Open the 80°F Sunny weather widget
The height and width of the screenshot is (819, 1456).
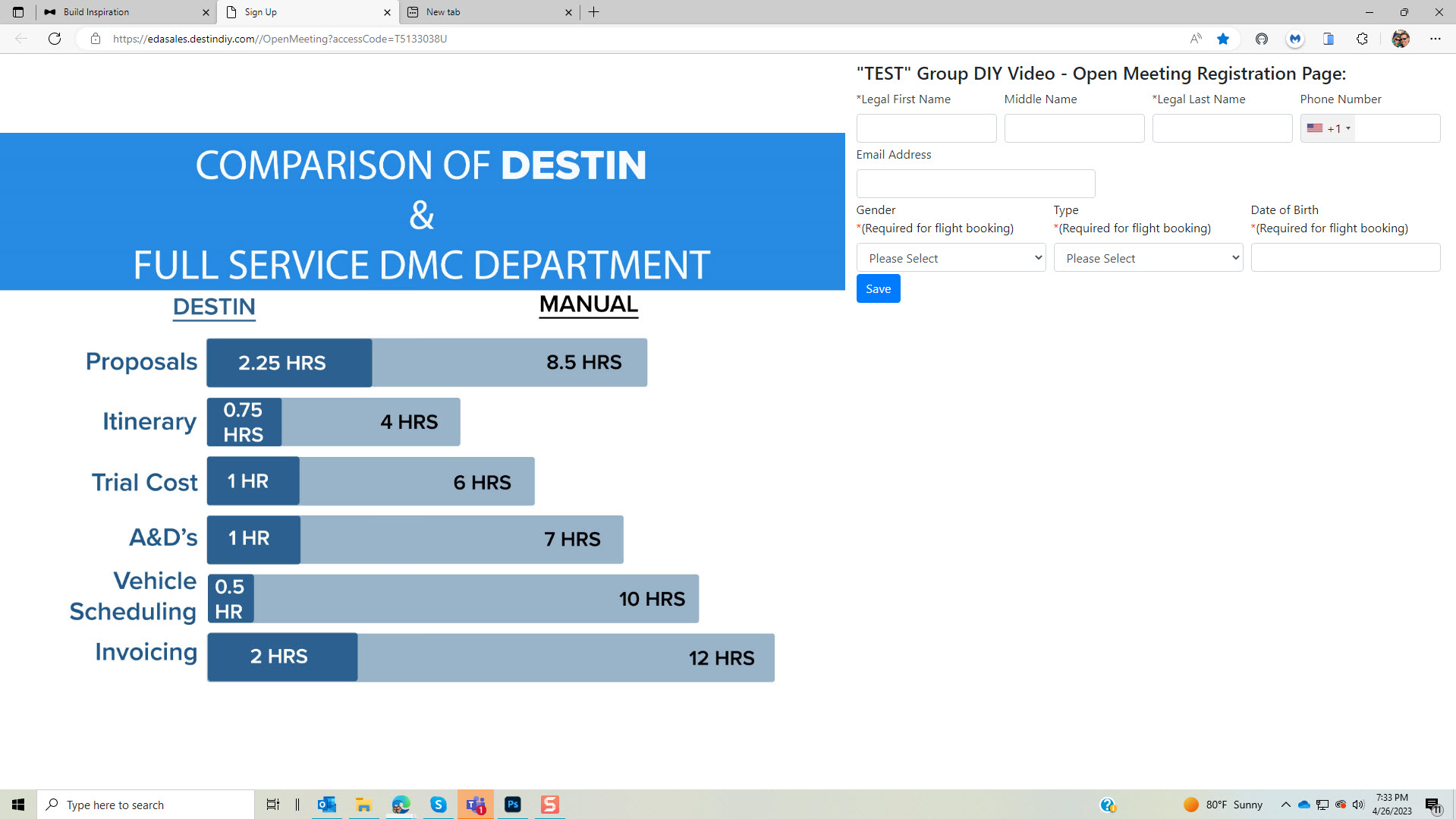tap(1223, 805)
